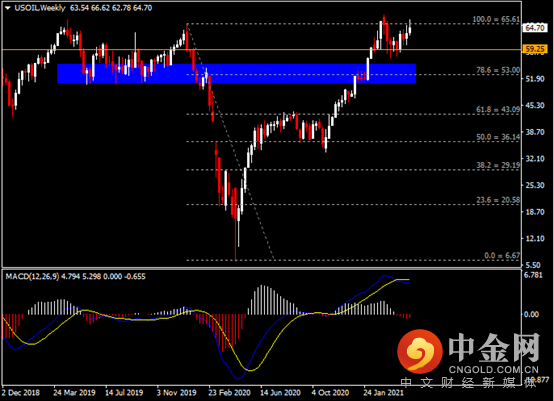
Task: Choose the 38.2 = 29.19 Fibonacci level
Action: 498,165
